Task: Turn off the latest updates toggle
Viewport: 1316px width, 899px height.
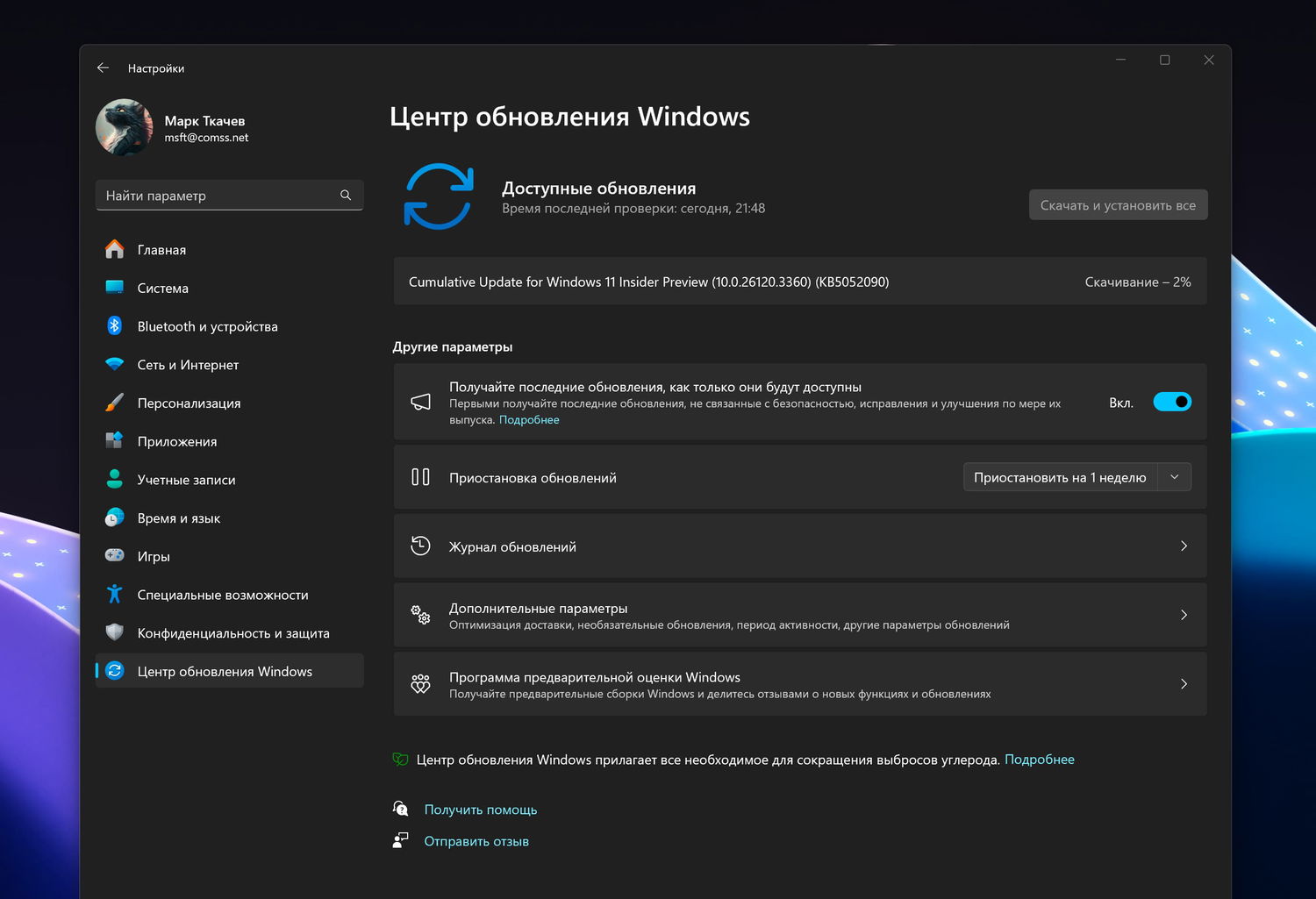Action: pyautogui.click(x=1172, y=402)
